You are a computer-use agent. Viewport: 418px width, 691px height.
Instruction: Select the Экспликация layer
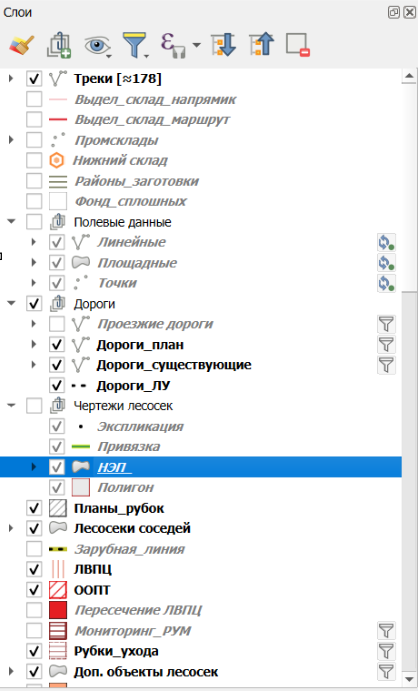pos(140,427)
